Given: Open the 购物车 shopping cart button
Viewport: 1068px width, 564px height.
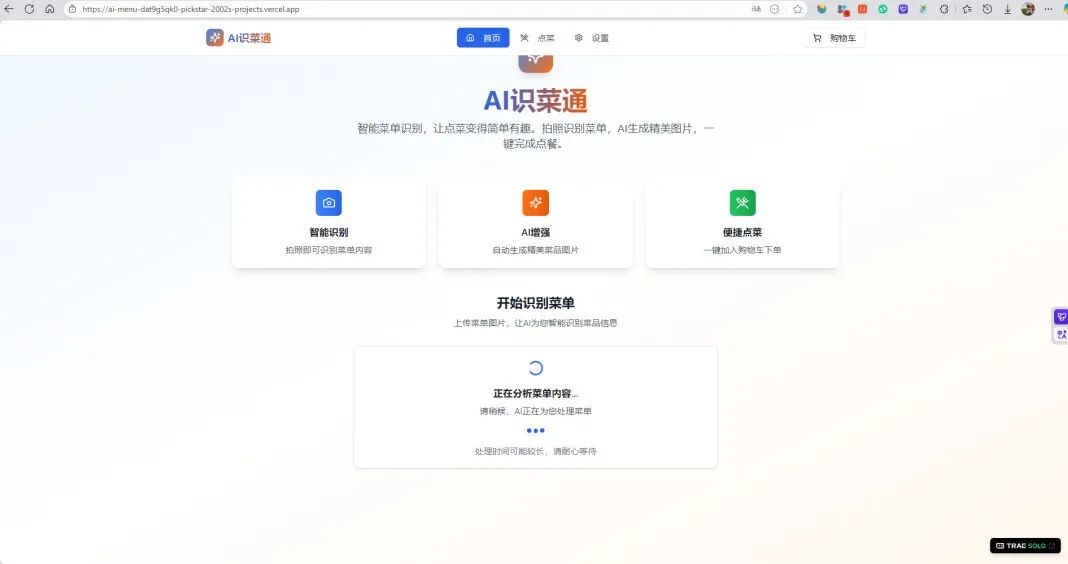Looking at the screenshot, I should click(x=834, y=38).
